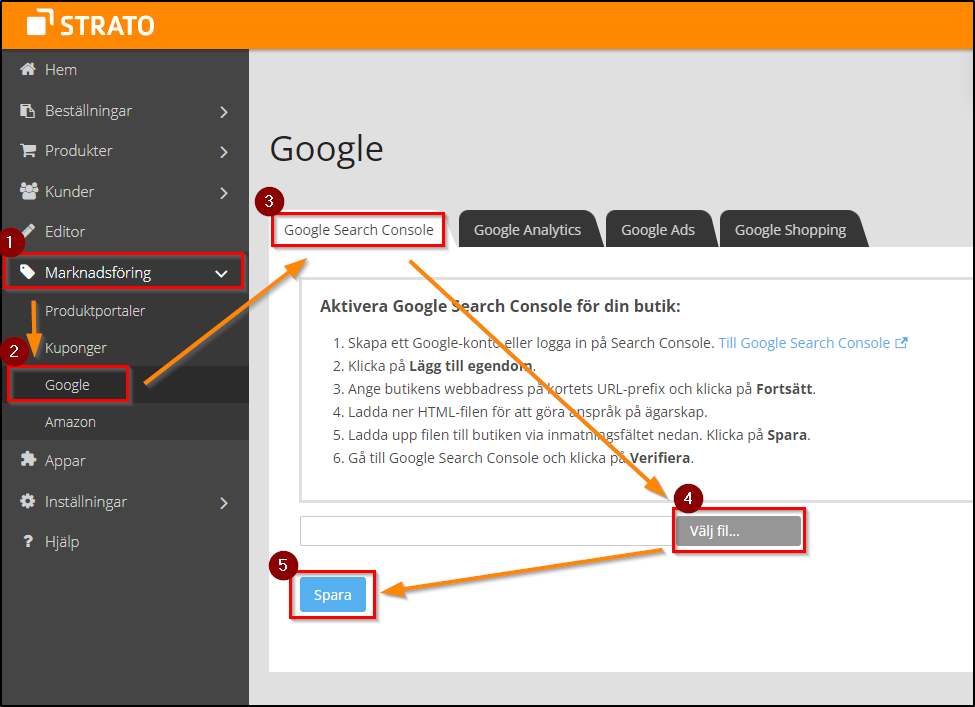
Task: Click the Inställningar gear icon
Action: (x=28, y=502)
